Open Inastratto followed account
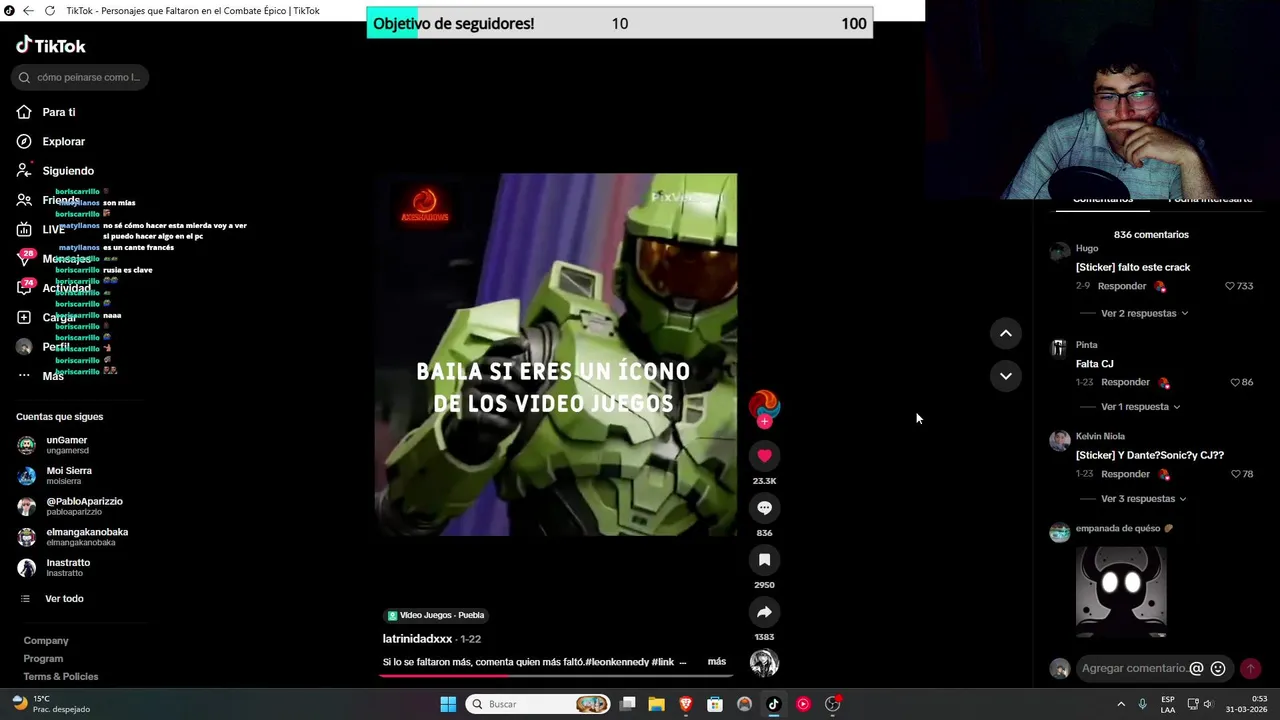 [67, 567]
